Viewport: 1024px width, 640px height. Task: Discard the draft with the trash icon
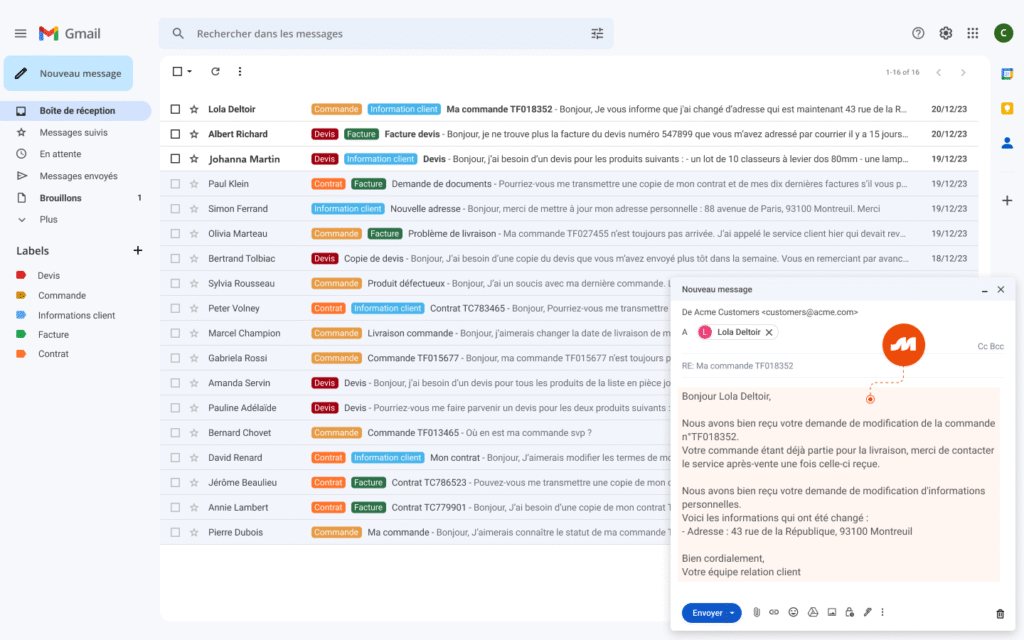coord(998,612)
